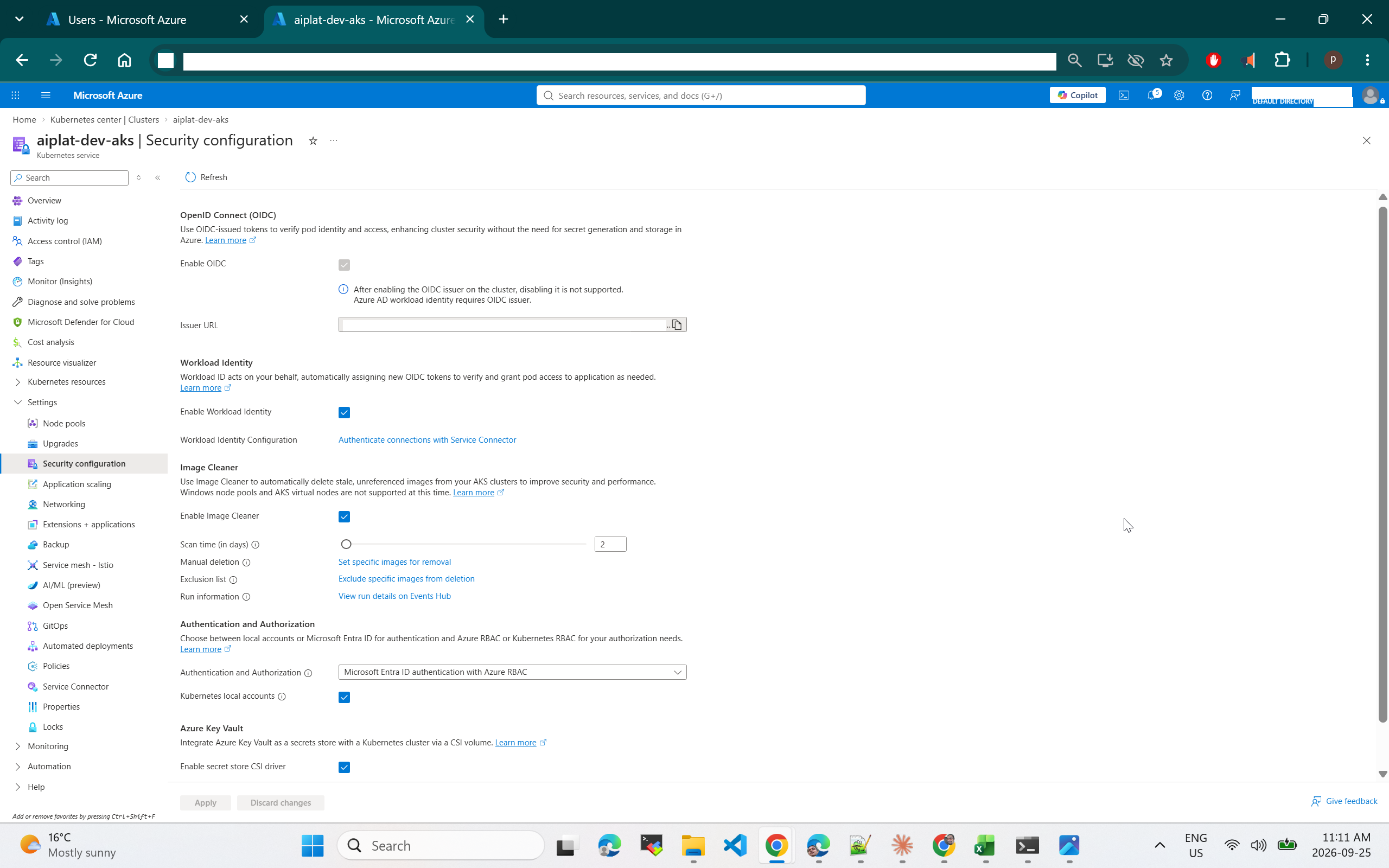Click the Refresh toolbar button

tap(206, 177)
